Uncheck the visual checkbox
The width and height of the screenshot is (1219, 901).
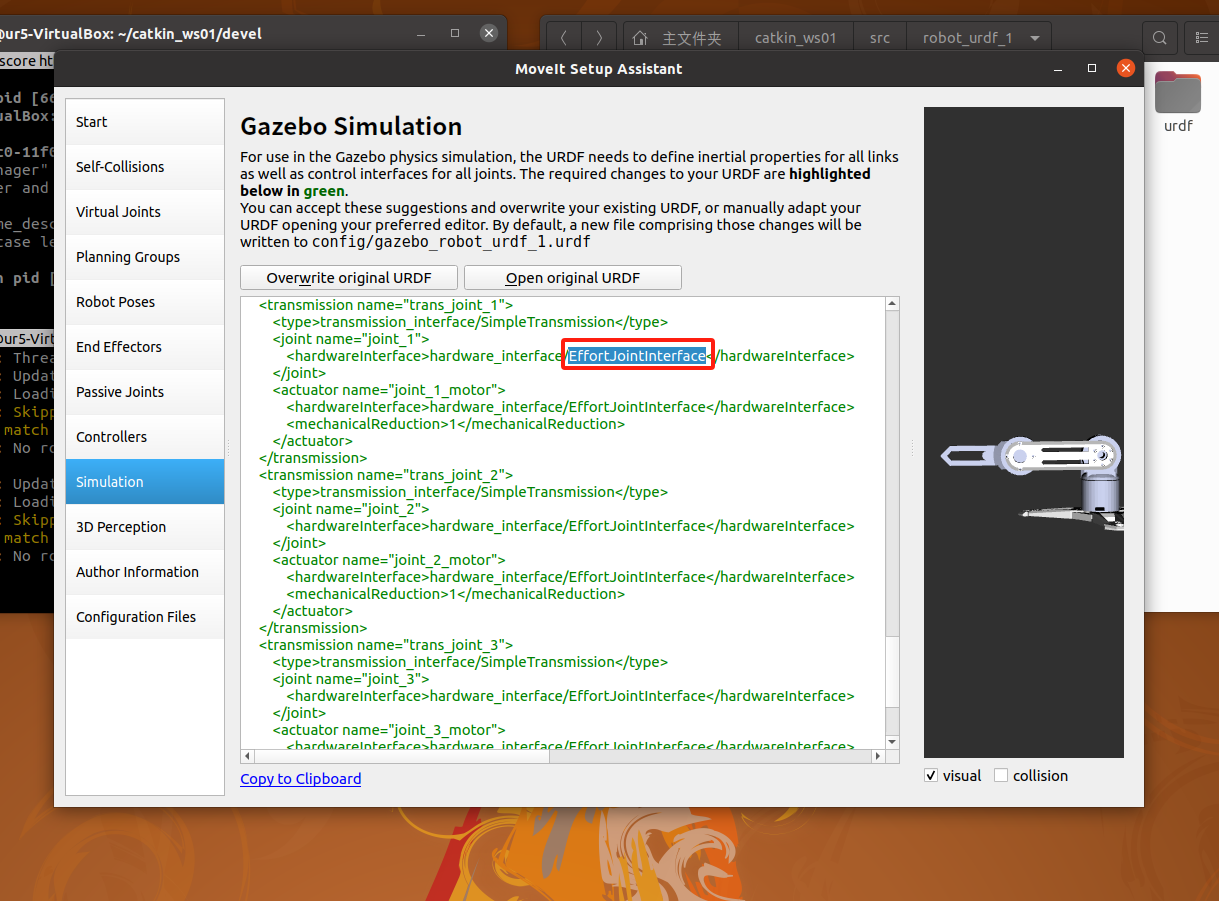pos(931,776)
